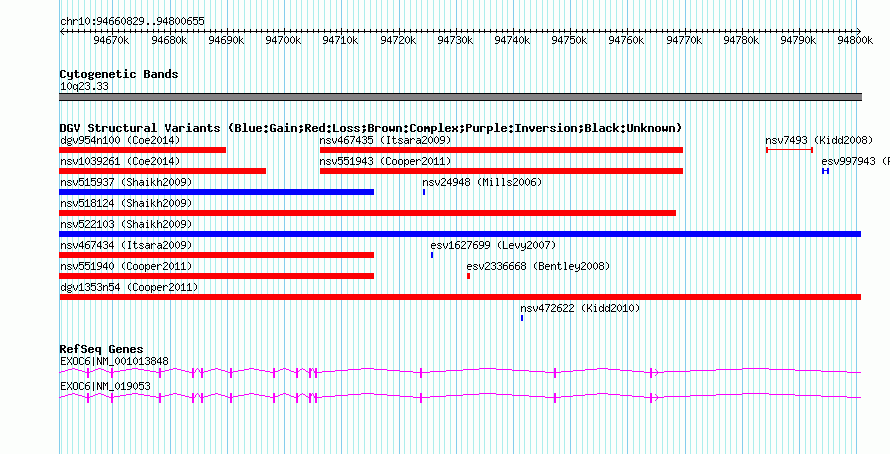The height and width of the screenshot is (454, 890).
Task: Click the esv2336668 (Bentley2008) label
Action: point(538,266)
